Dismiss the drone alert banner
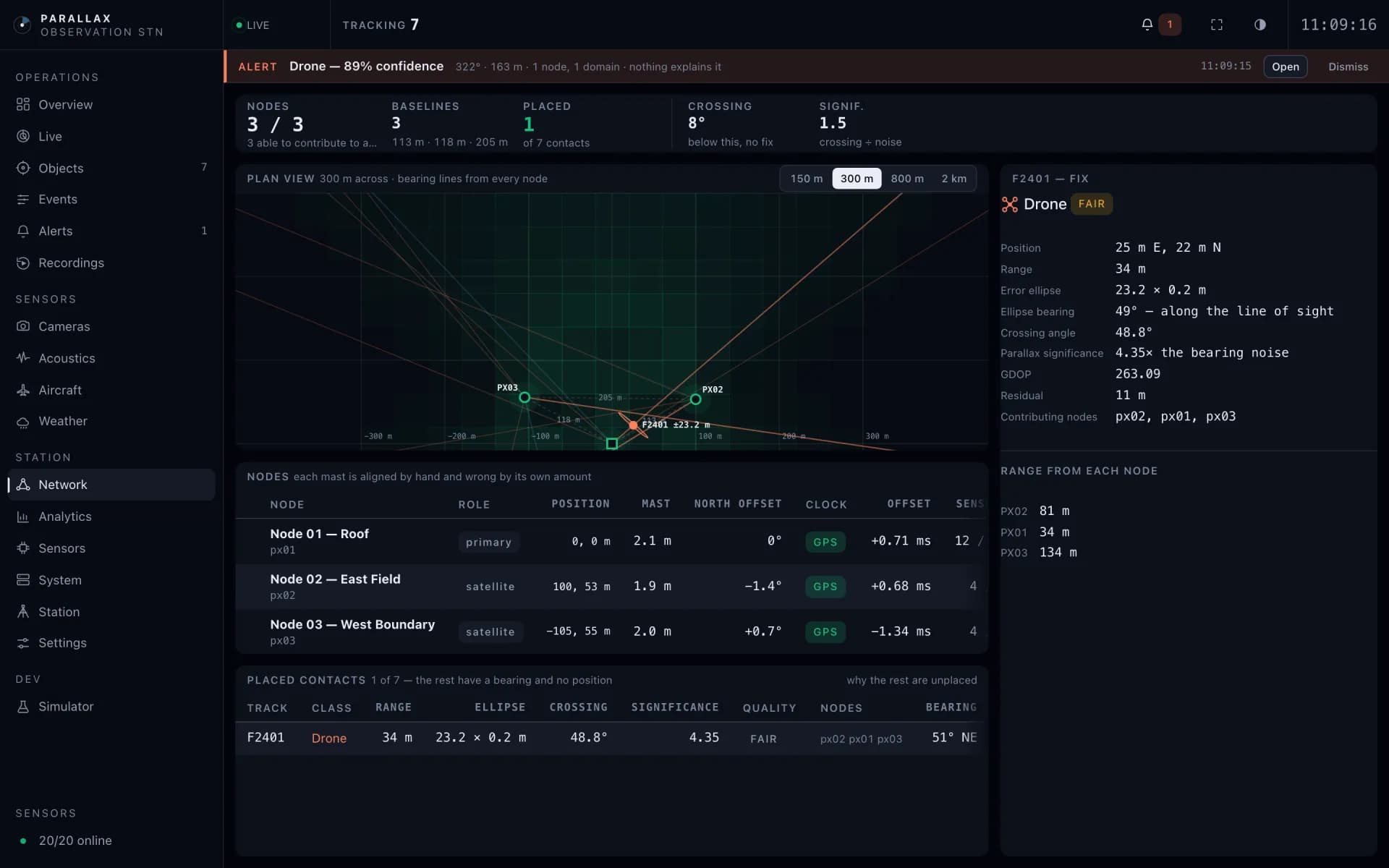The height and width of the screenshot is (868, 1389). pyautogui.click(x=1348, y=67)
